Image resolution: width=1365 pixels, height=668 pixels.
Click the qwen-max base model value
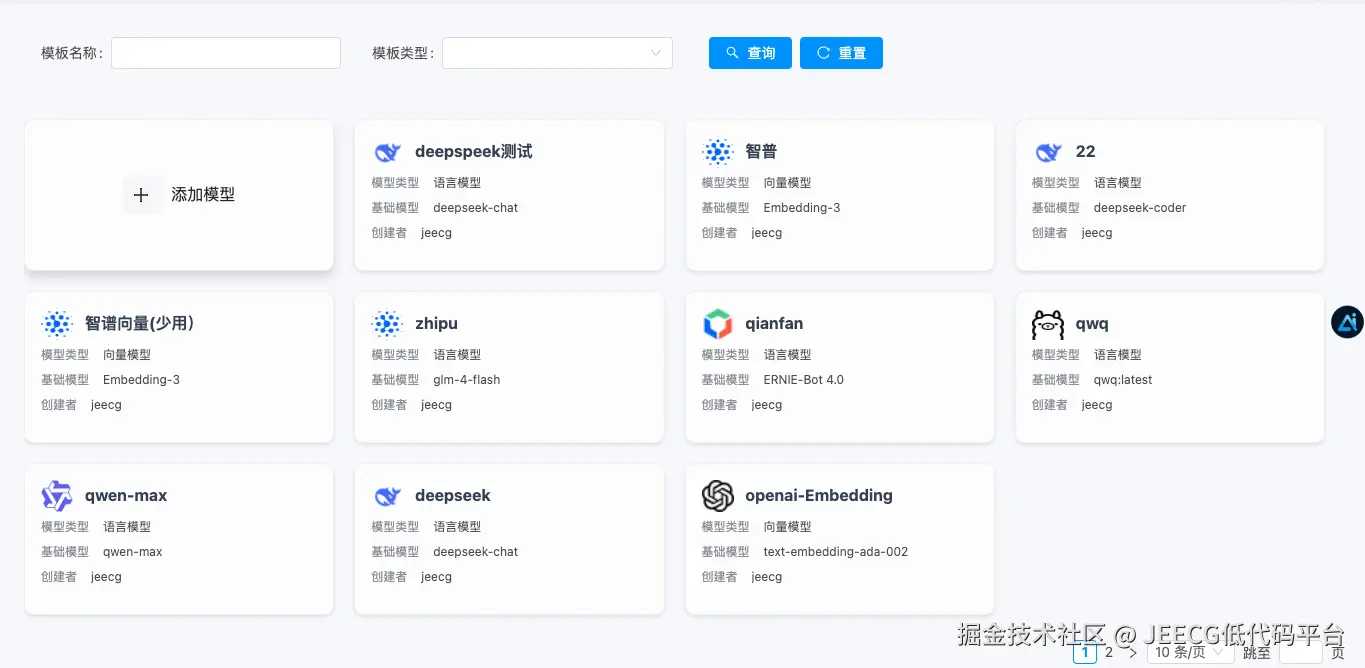[133, 552]
